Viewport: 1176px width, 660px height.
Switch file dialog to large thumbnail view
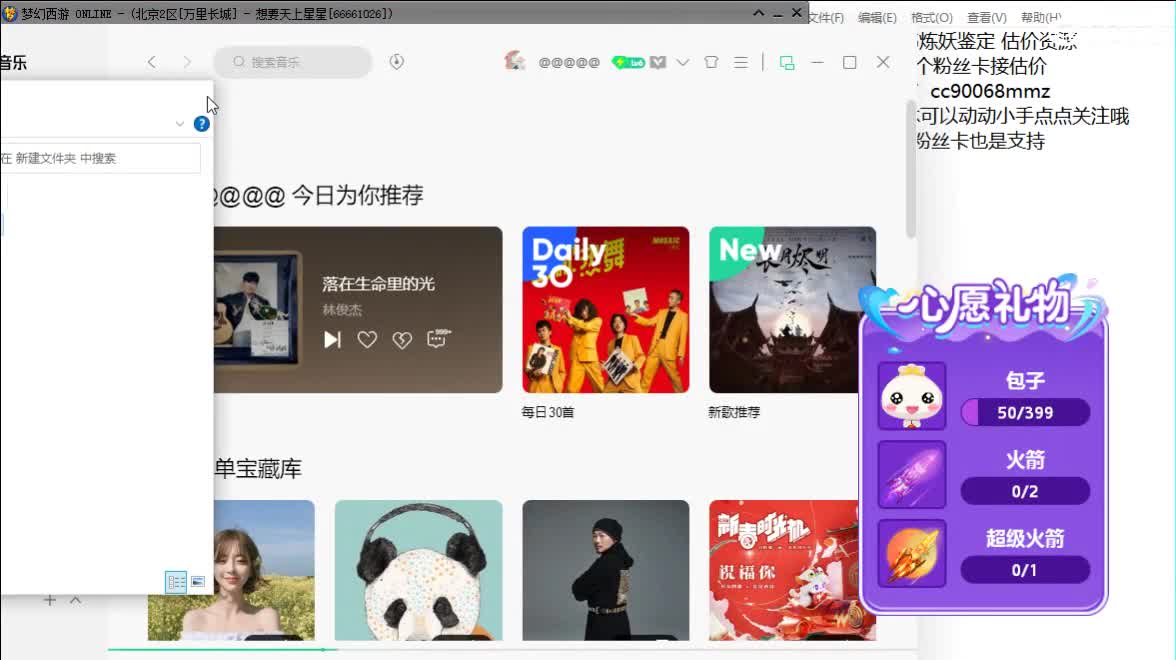click(198, 582)
